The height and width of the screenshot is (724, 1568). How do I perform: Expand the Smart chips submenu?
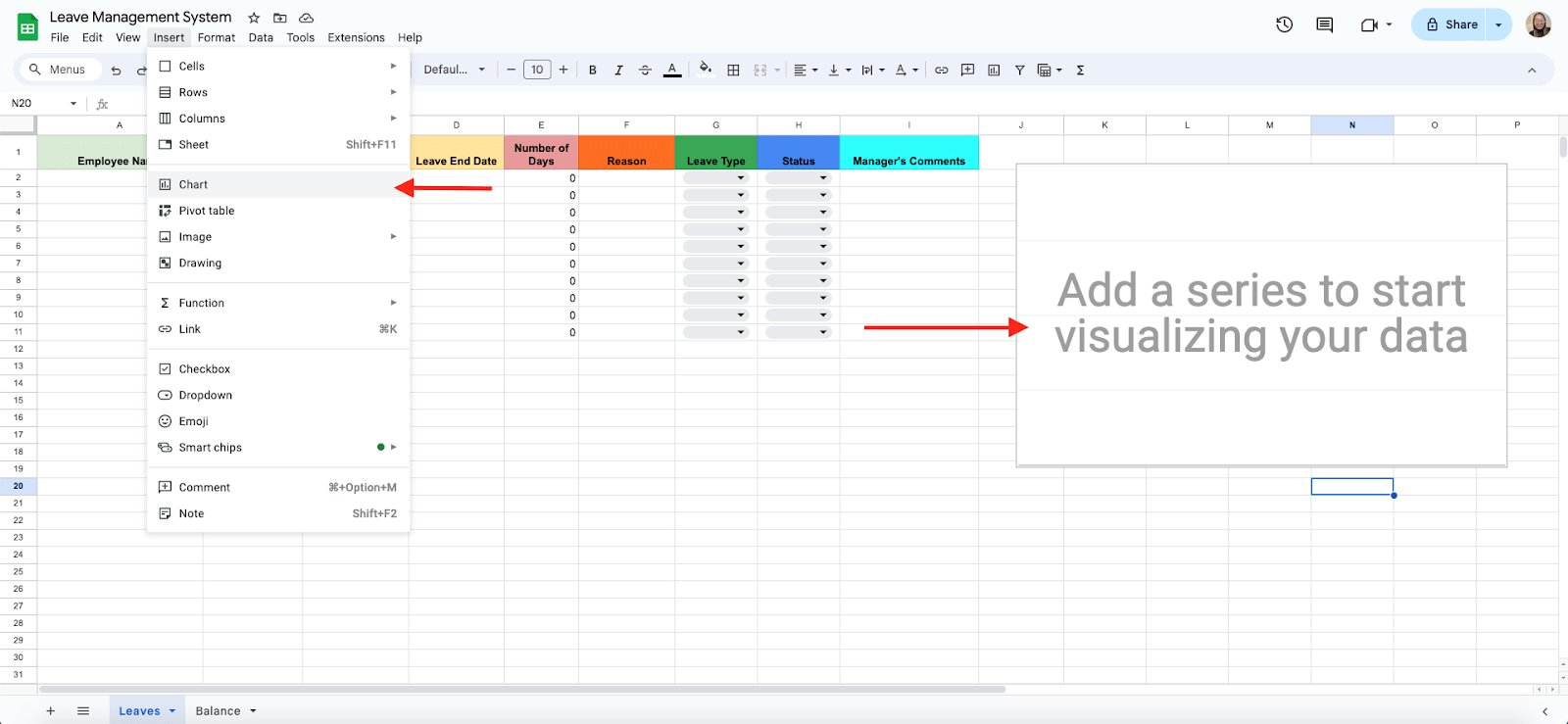coord(278,447)
